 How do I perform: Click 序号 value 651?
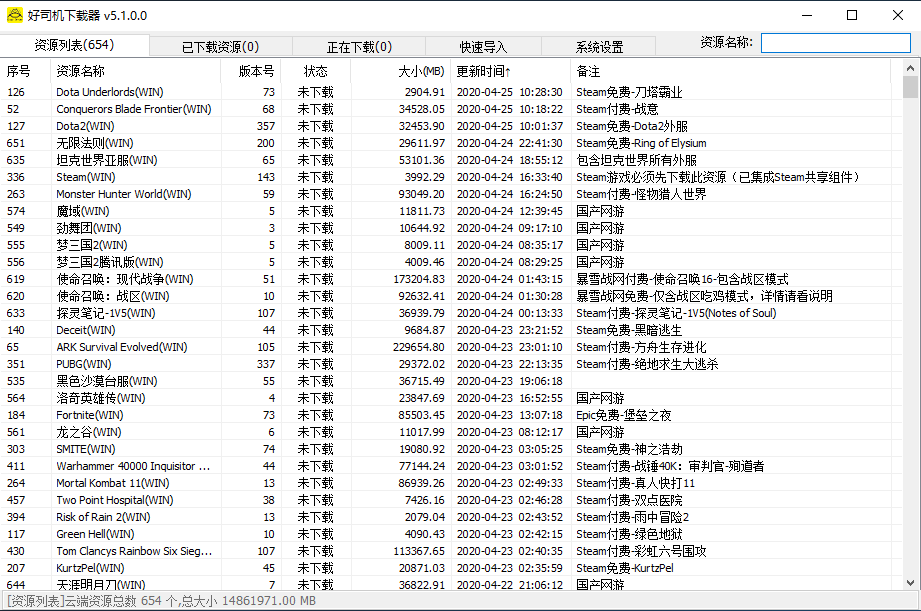(x=16, y=143)
